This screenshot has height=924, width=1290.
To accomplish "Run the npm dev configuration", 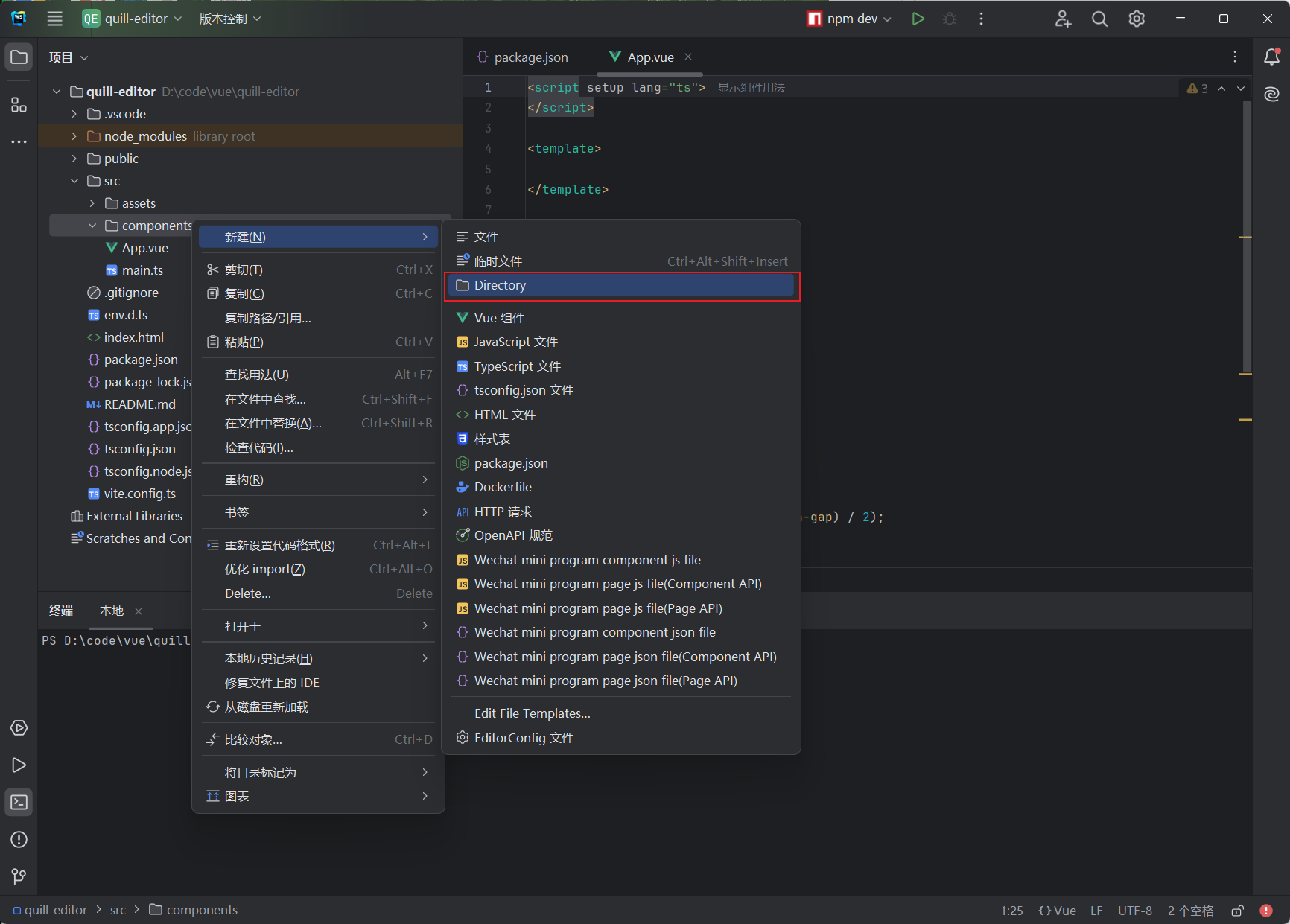I will 918,19.
